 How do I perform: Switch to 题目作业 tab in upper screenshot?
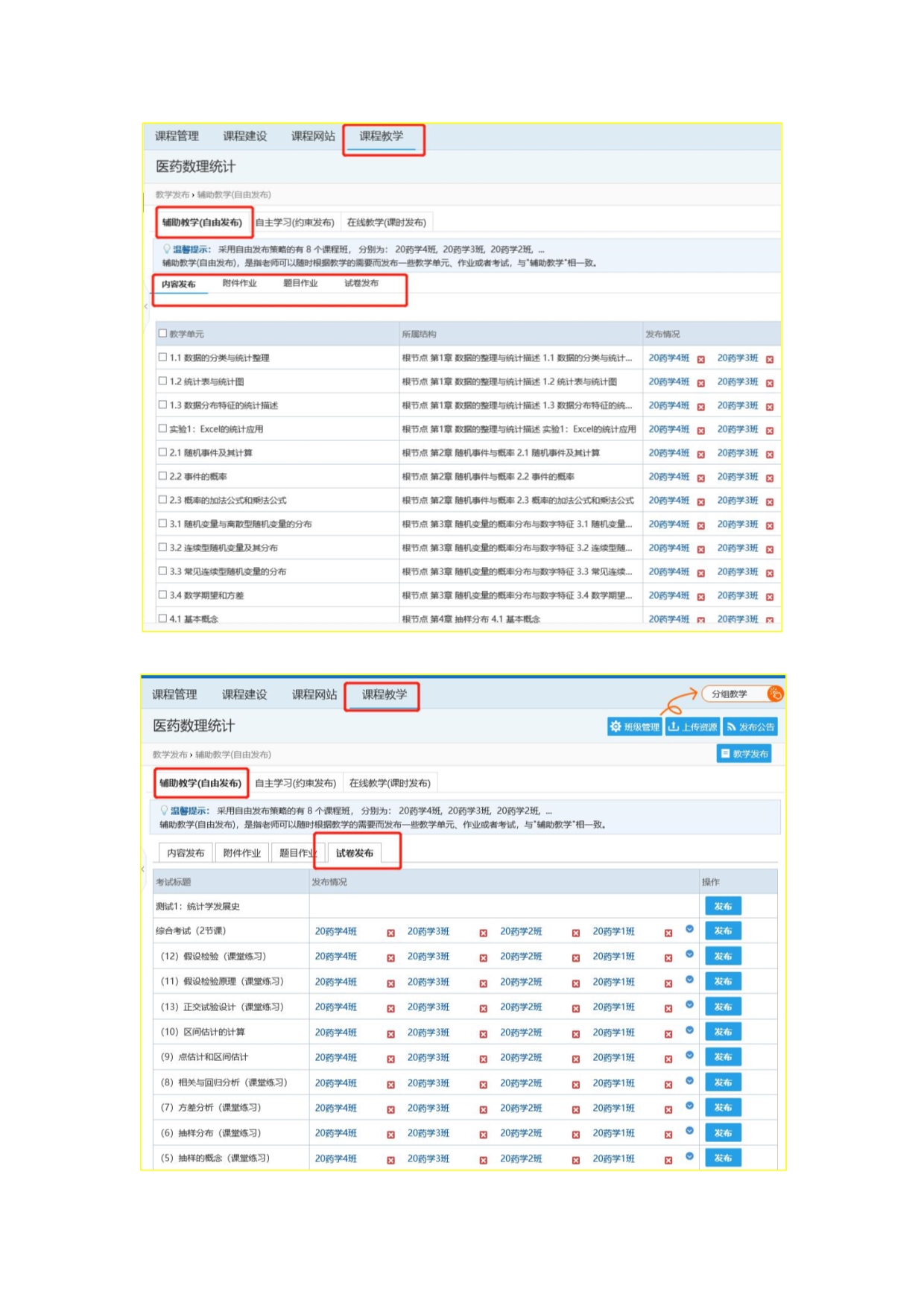click(x=300, y=284)
